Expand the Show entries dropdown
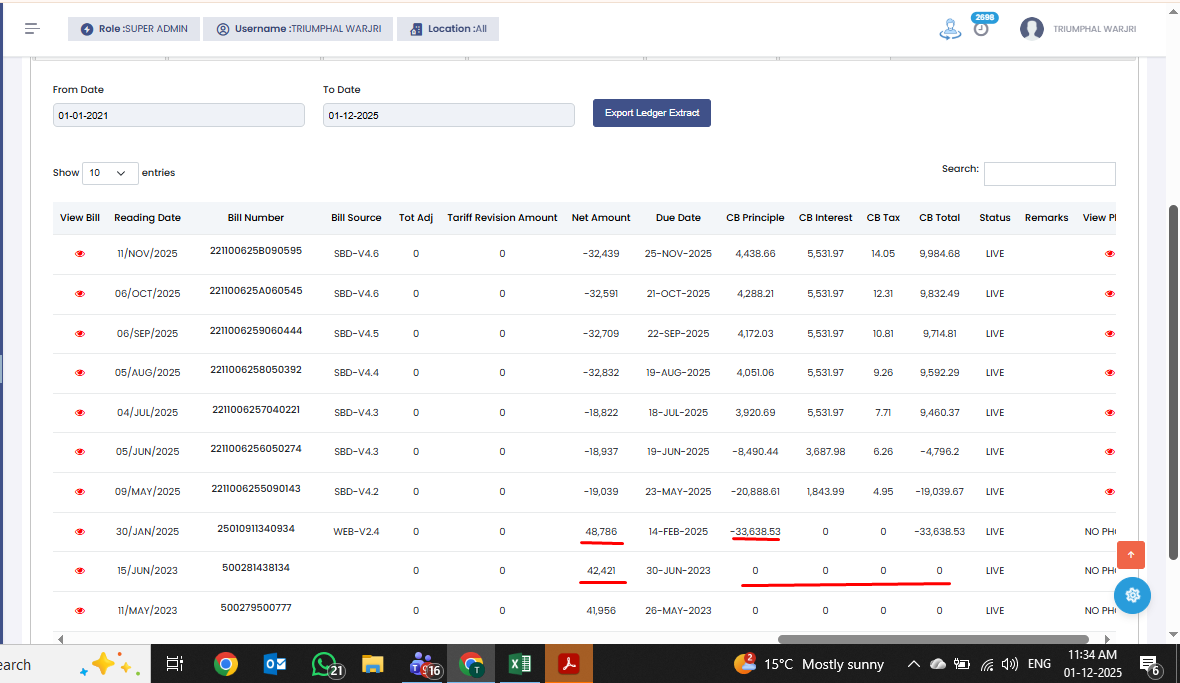 (110, 173)
